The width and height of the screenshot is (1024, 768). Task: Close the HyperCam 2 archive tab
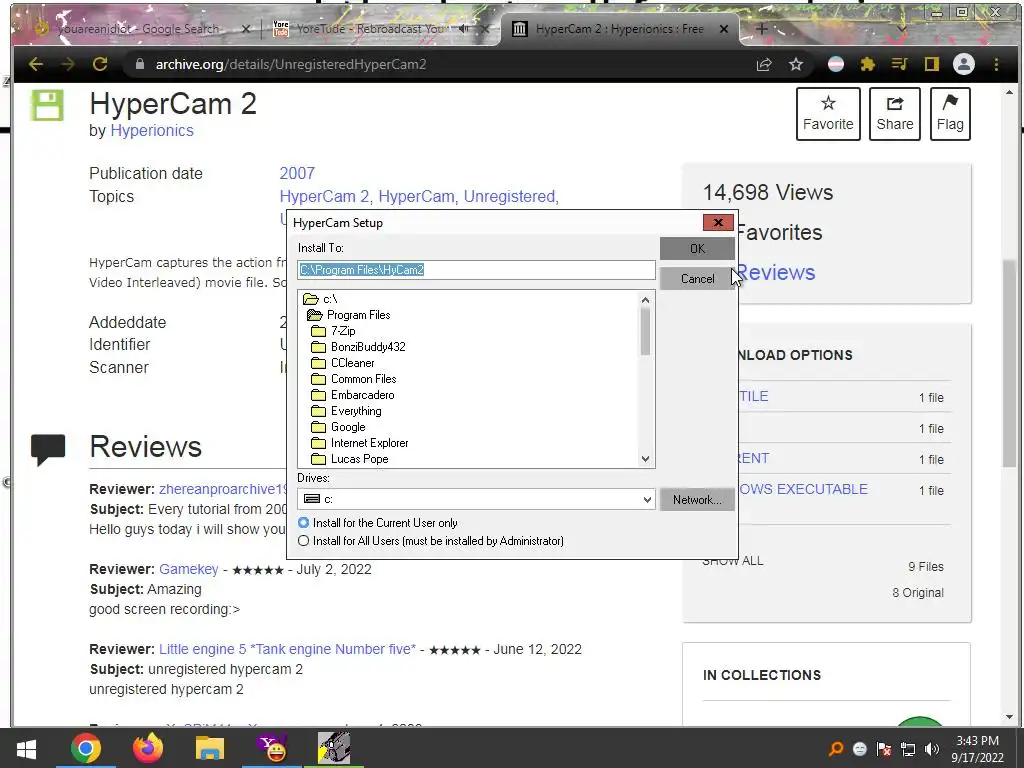pyautogui.click(x=724, y=29)
